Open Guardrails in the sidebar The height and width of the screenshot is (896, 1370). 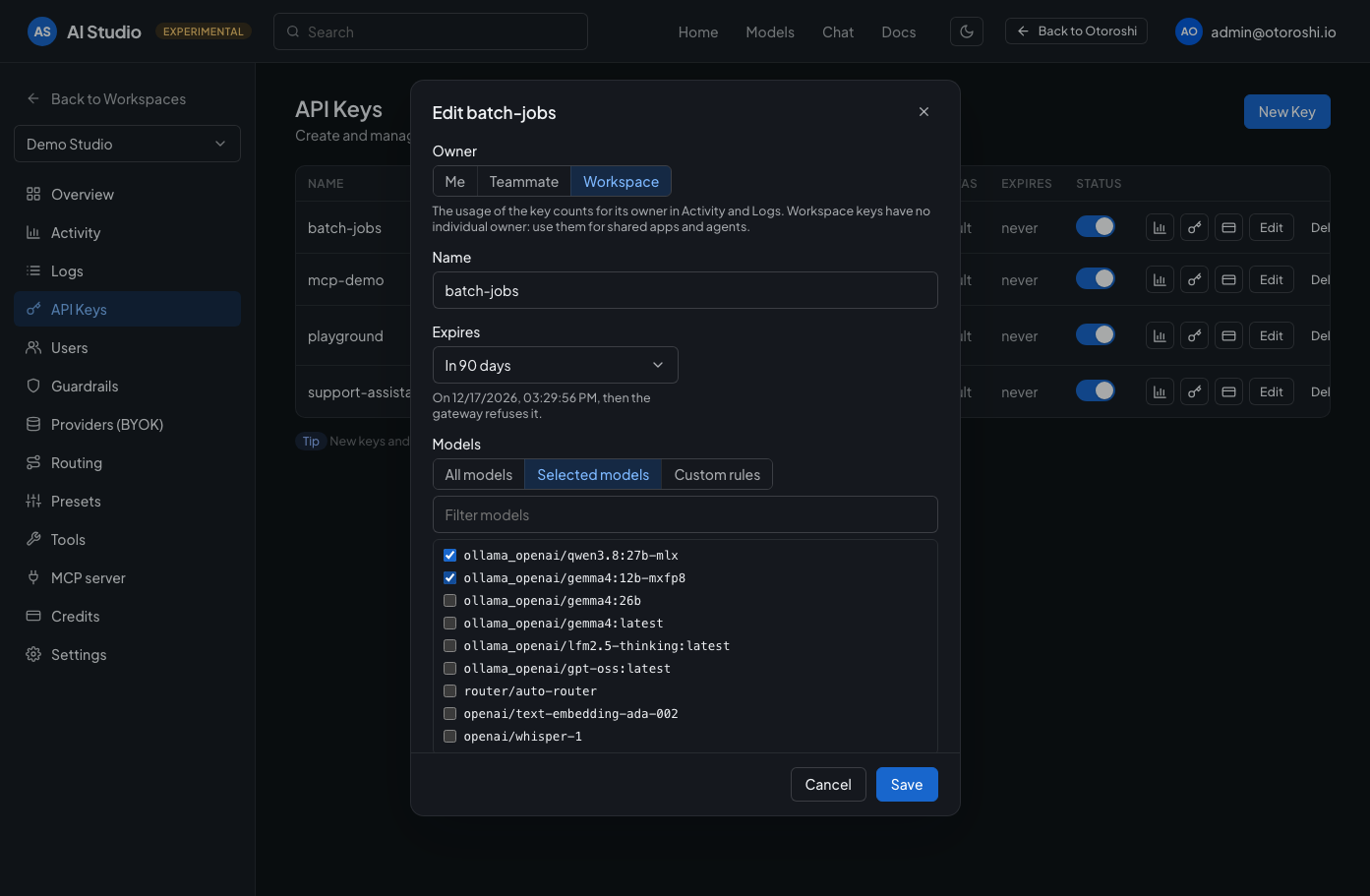[127, 387]
